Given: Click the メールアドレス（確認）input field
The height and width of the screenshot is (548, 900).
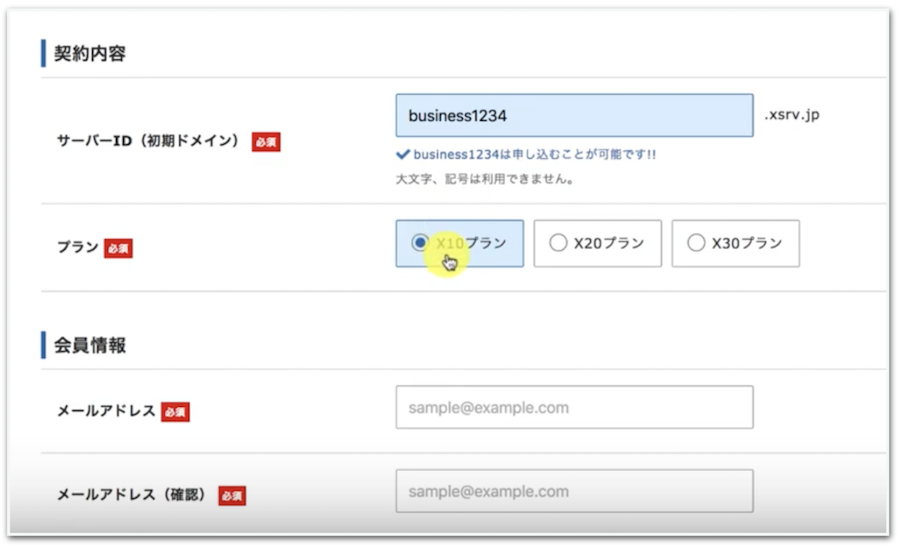Looking at the screenshot, I should 574,491.
